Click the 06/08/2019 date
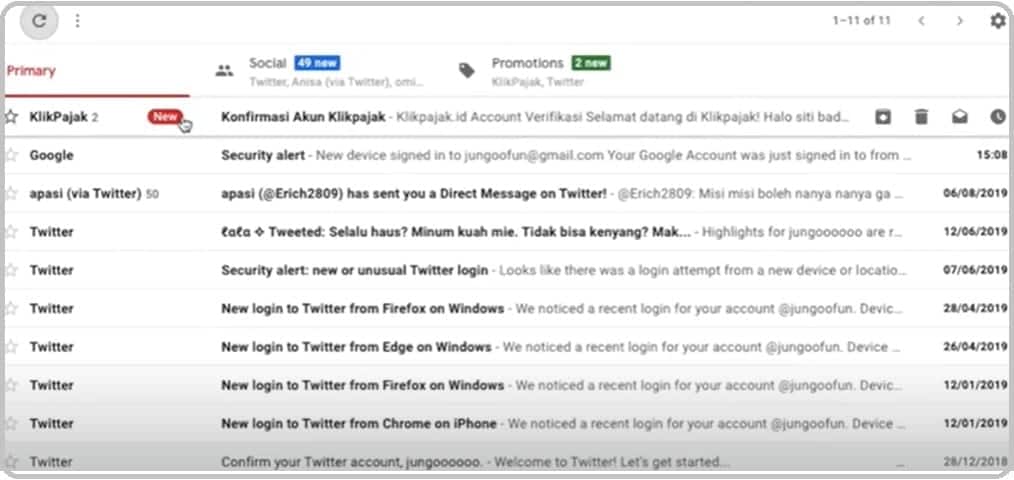The width and height of the screenshot is (1014, 480). [975, 193]
